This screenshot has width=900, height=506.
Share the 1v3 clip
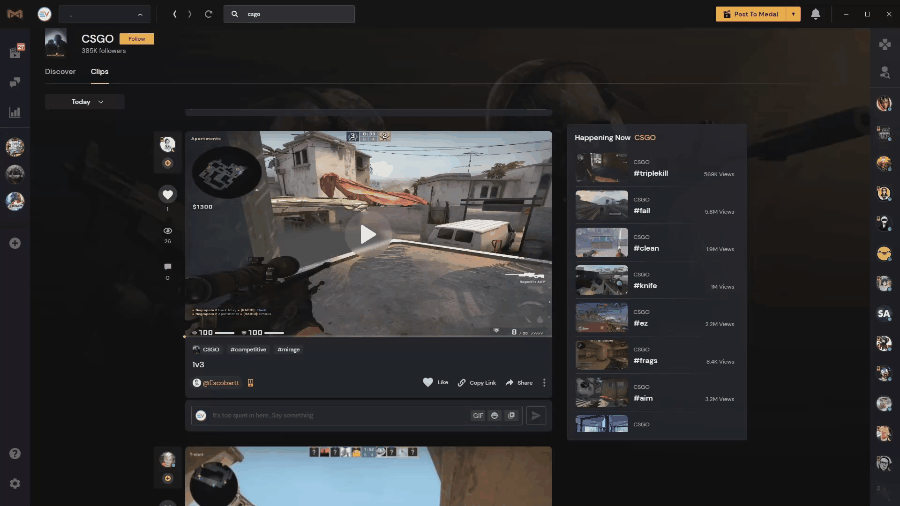(x=519, y=383)
